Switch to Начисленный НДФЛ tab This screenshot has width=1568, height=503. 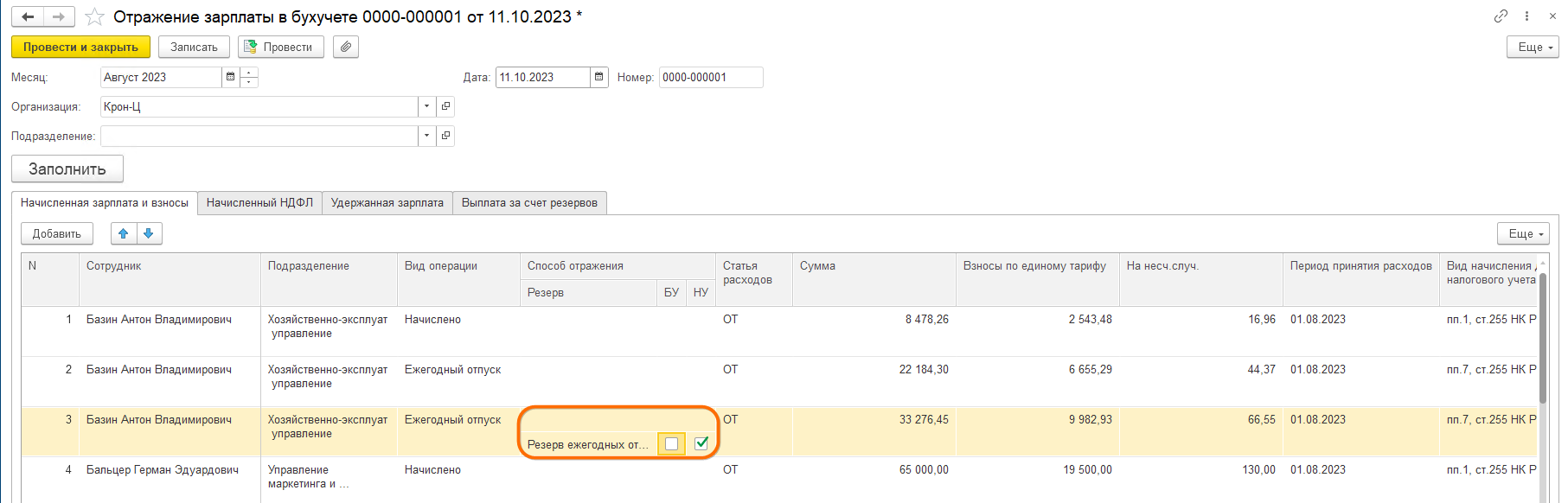click(x=259, y=202)
